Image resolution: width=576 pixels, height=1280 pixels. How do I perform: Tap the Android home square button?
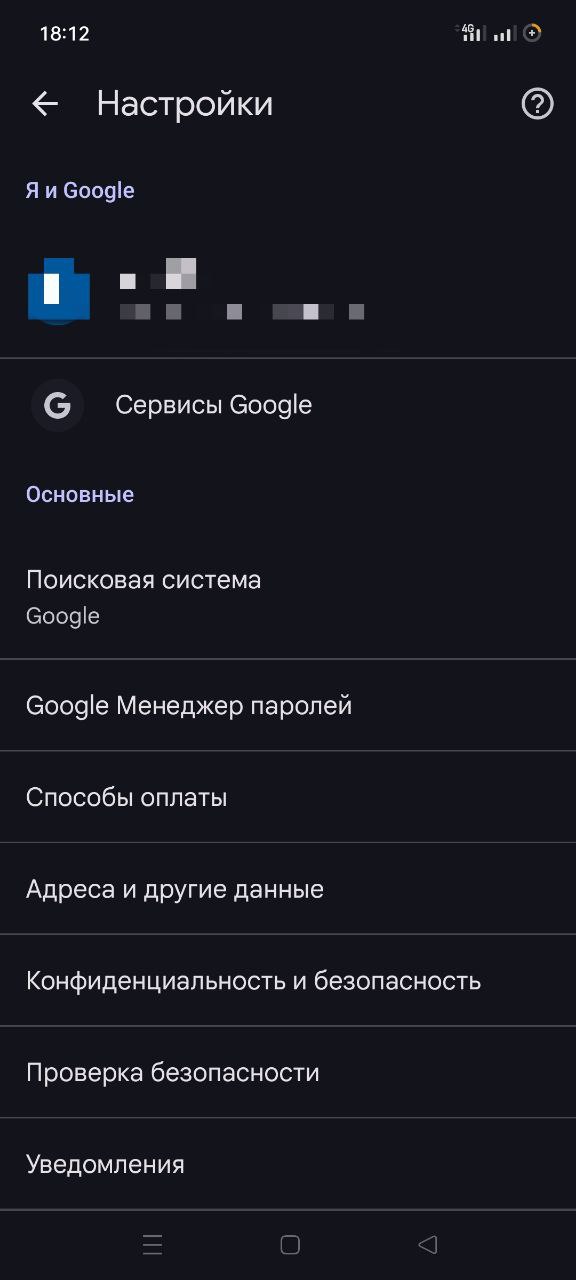(290, 1244)
